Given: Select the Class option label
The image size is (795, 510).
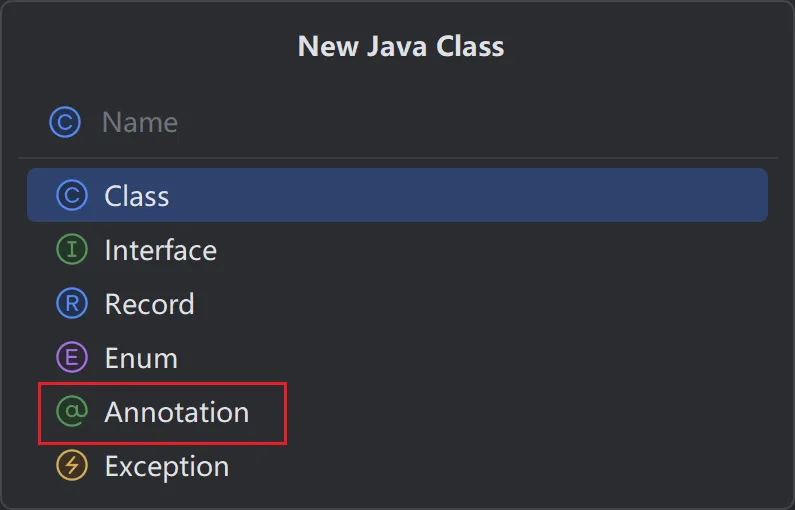Looking at the screenshot, I should pos(137,196).
